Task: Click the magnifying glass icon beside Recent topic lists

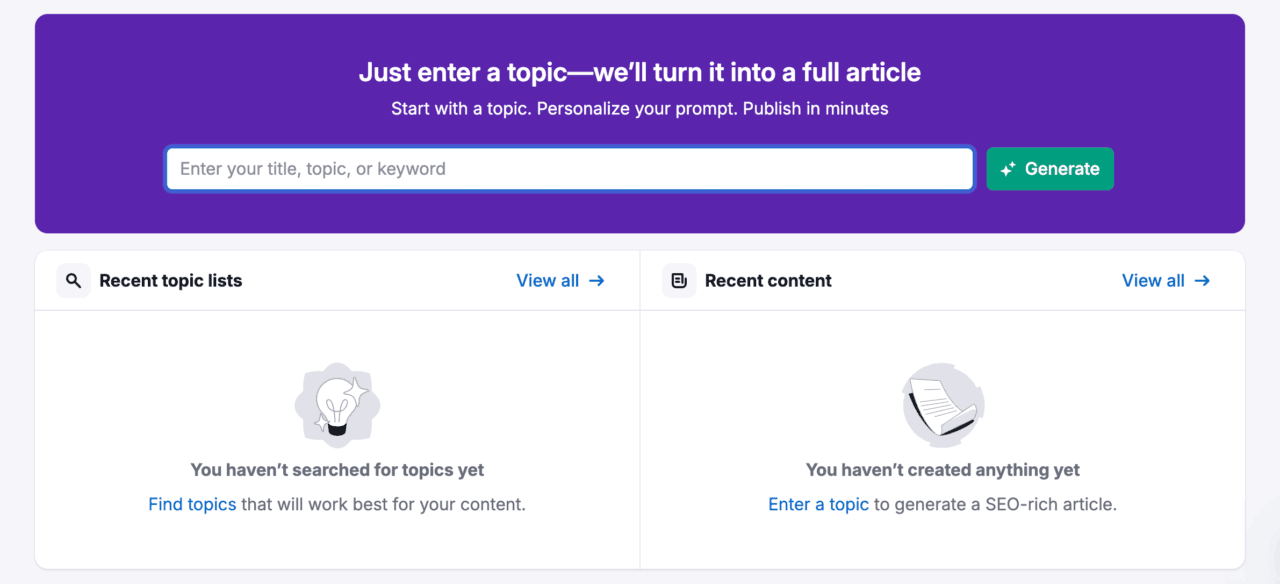Action: [x=73, y=280]
